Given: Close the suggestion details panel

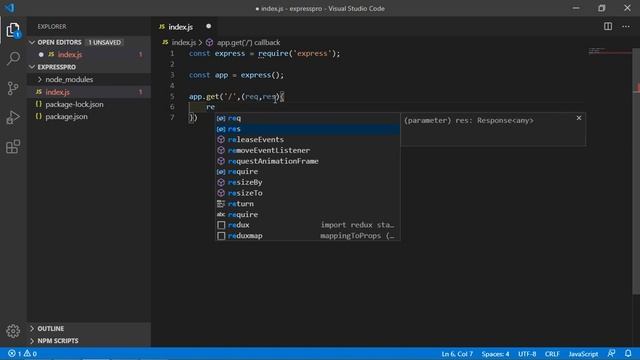Looking at the screenshot, I should 579,118.
